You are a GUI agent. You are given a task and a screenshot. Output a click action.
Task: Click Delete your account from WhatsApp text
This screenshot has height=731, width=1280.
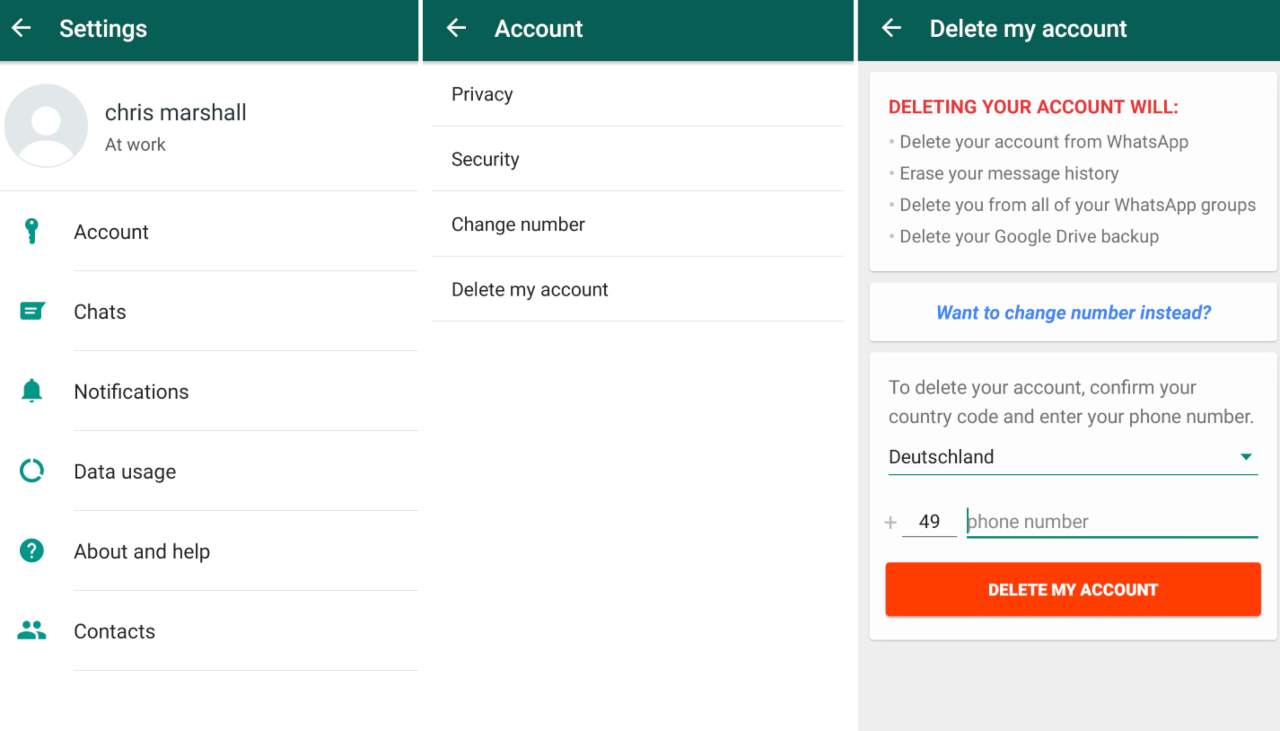pyautogui.click(x=1044, y=142)
